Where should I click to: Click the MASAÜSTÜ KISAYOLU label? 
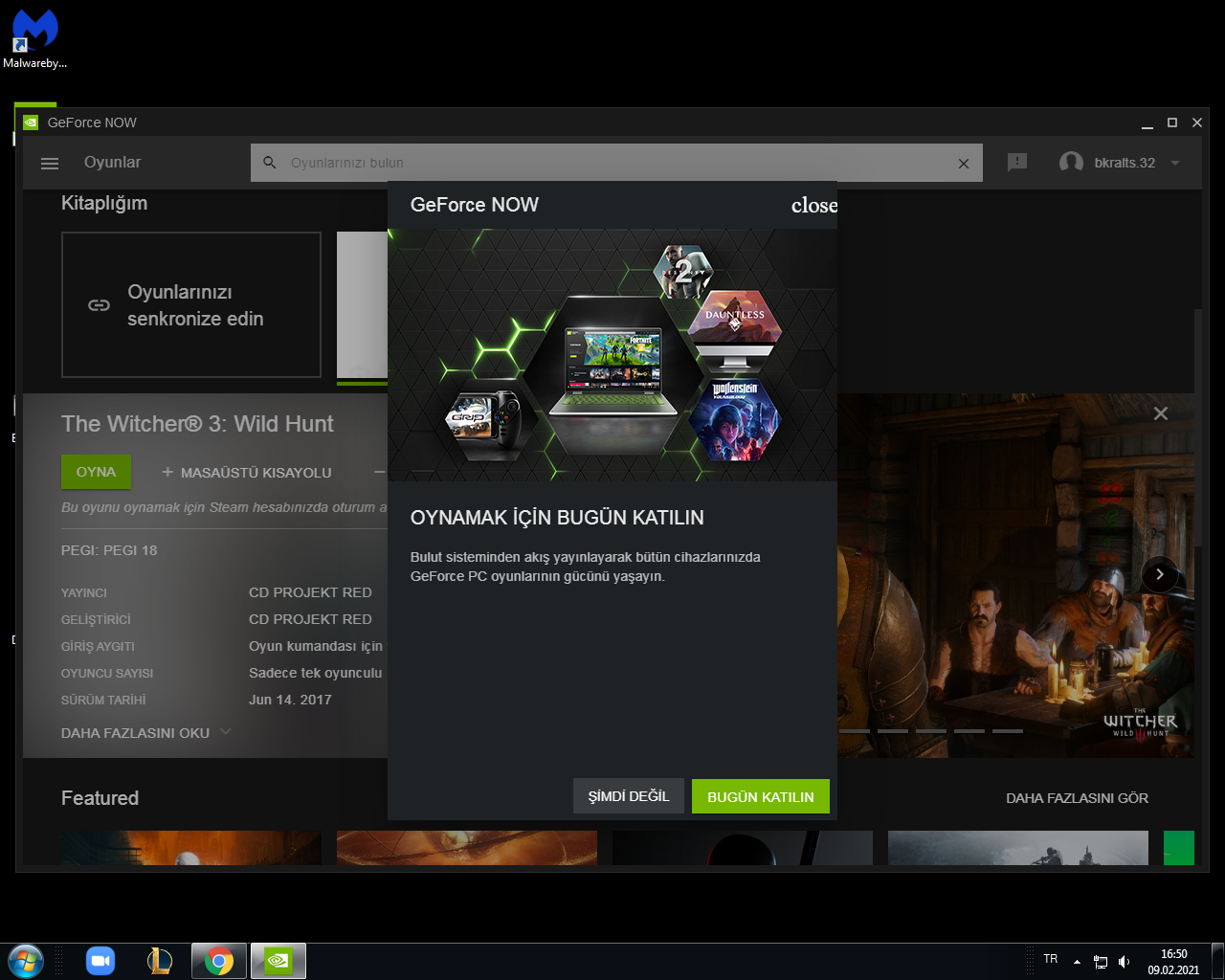click(256, 473)
